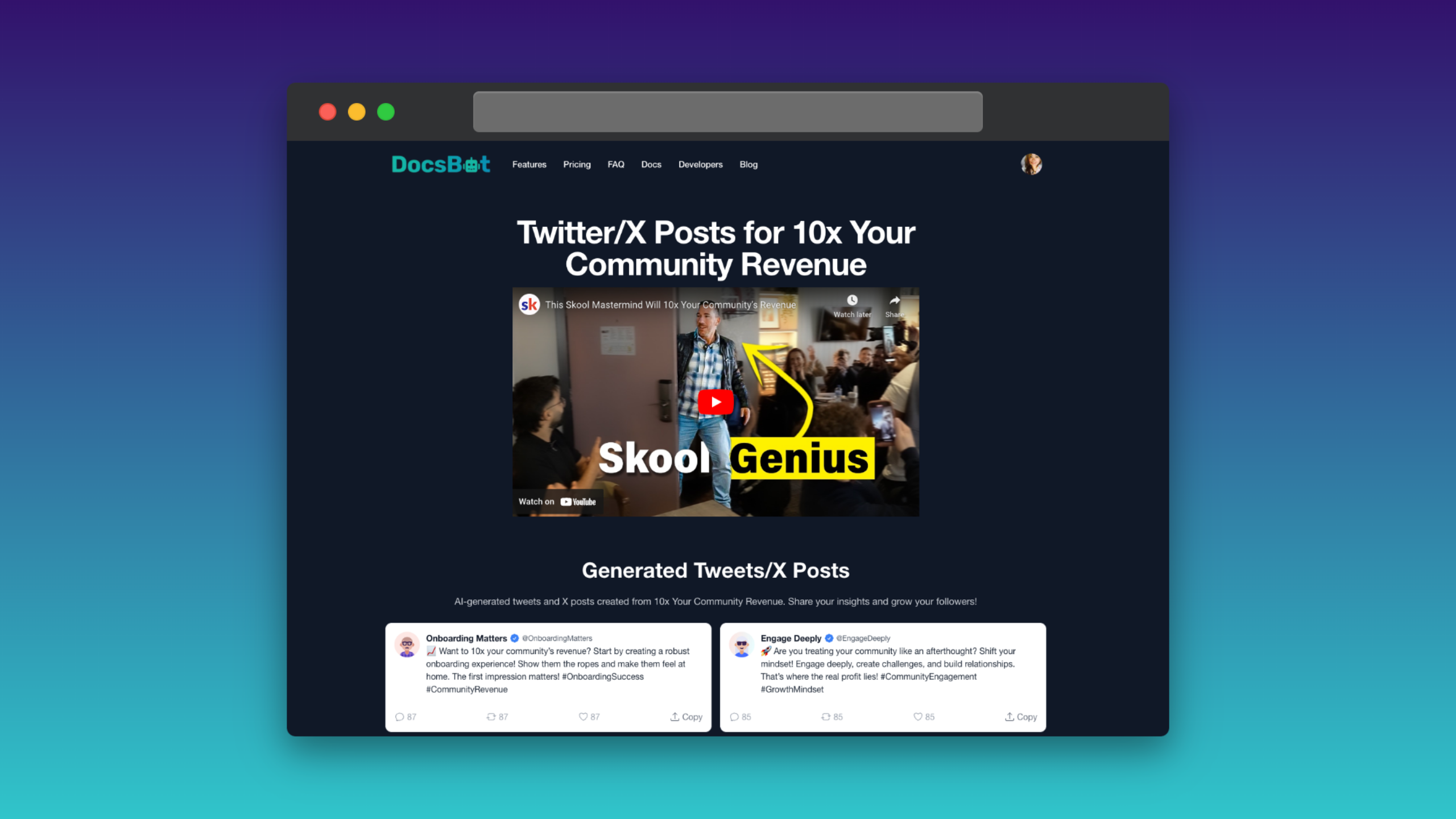Image resolution: width=1456 pixels, height=819 pixels.
Task: Click the DocsBot logo
Action: [x=441, y=164]
